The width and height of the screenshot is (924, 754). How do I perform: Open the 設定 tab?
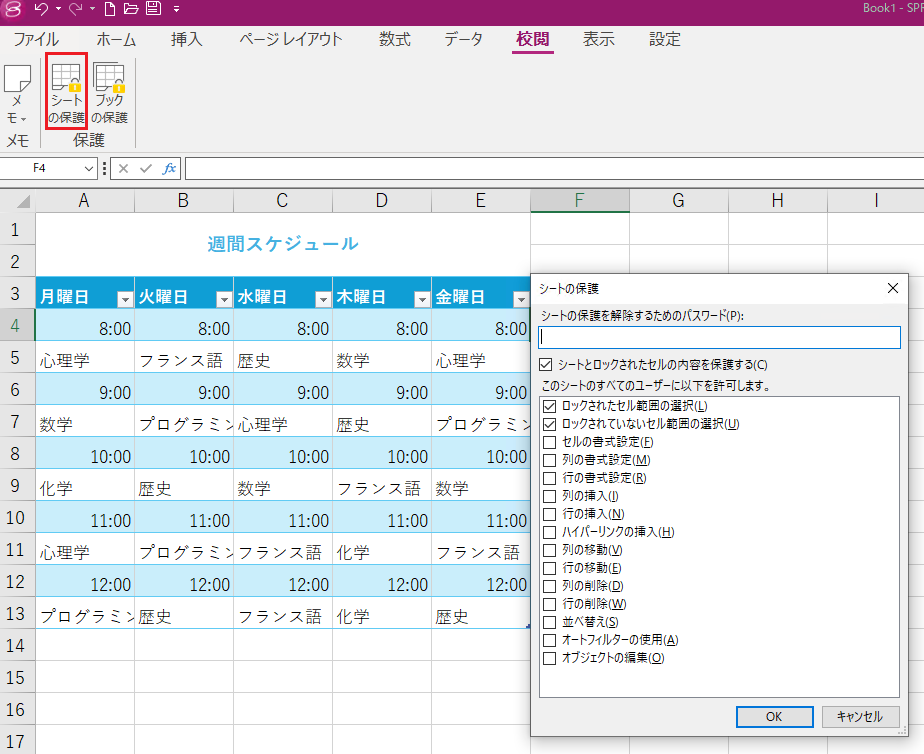pos(665,39)
